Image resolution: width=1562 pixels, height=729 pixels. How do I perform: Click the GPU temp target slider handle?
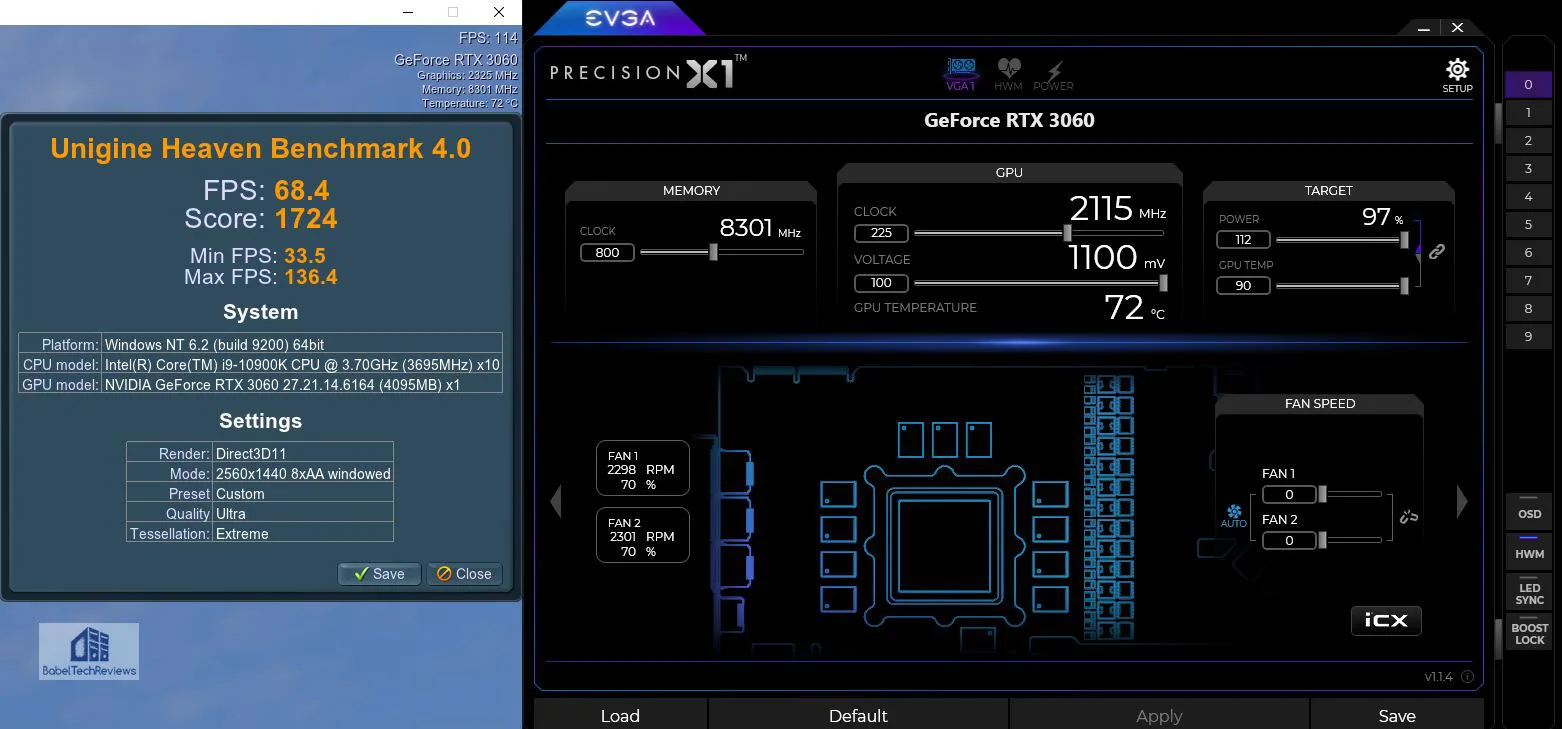(1404, 286)
